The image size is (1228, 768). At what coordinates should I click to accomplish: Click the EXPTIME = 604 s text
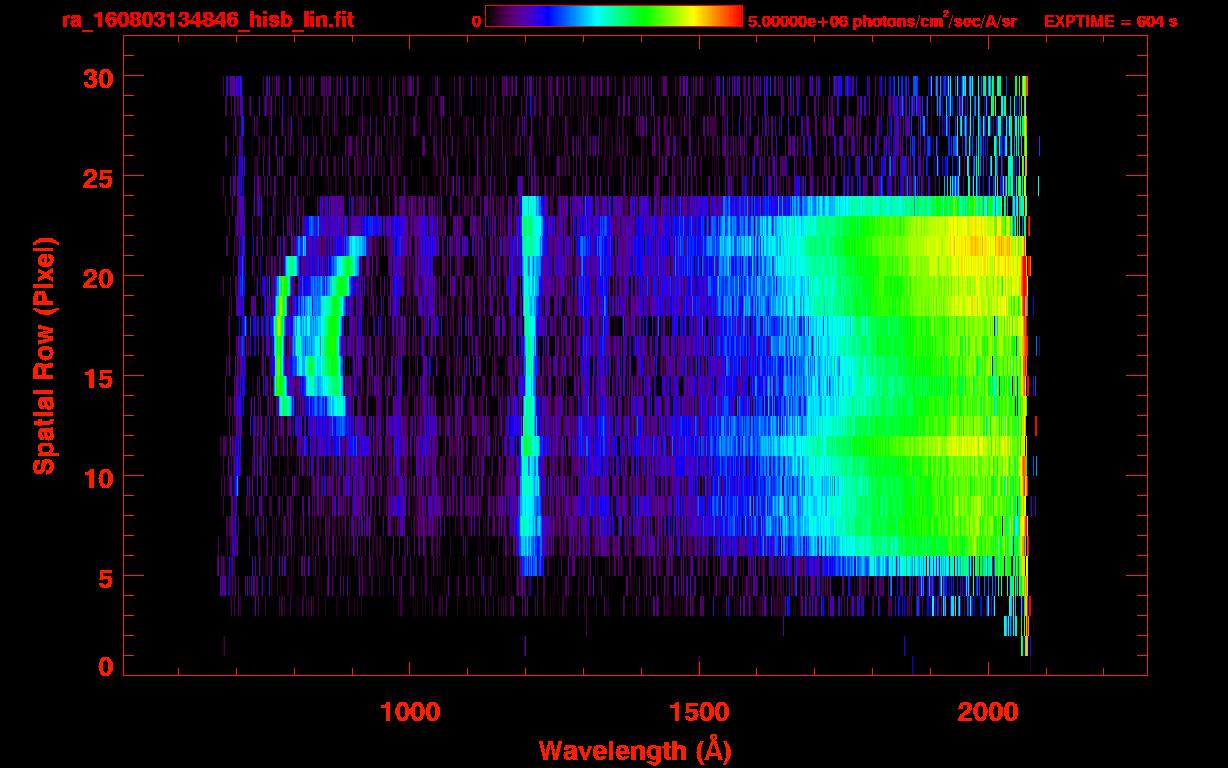[x=1110, y=21]
